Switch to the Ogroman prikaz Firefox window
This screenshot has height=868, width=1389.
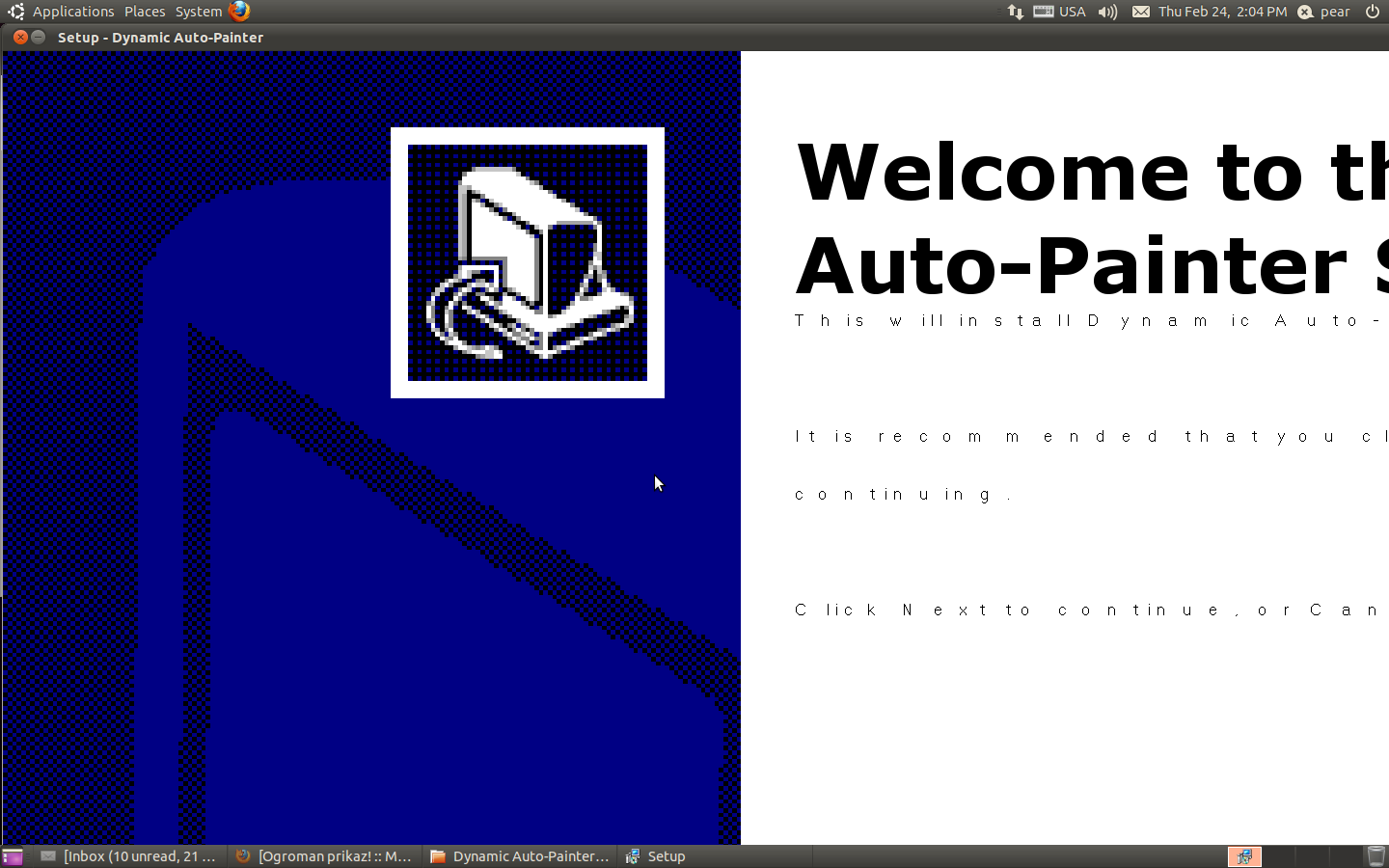tap(324, 856)
